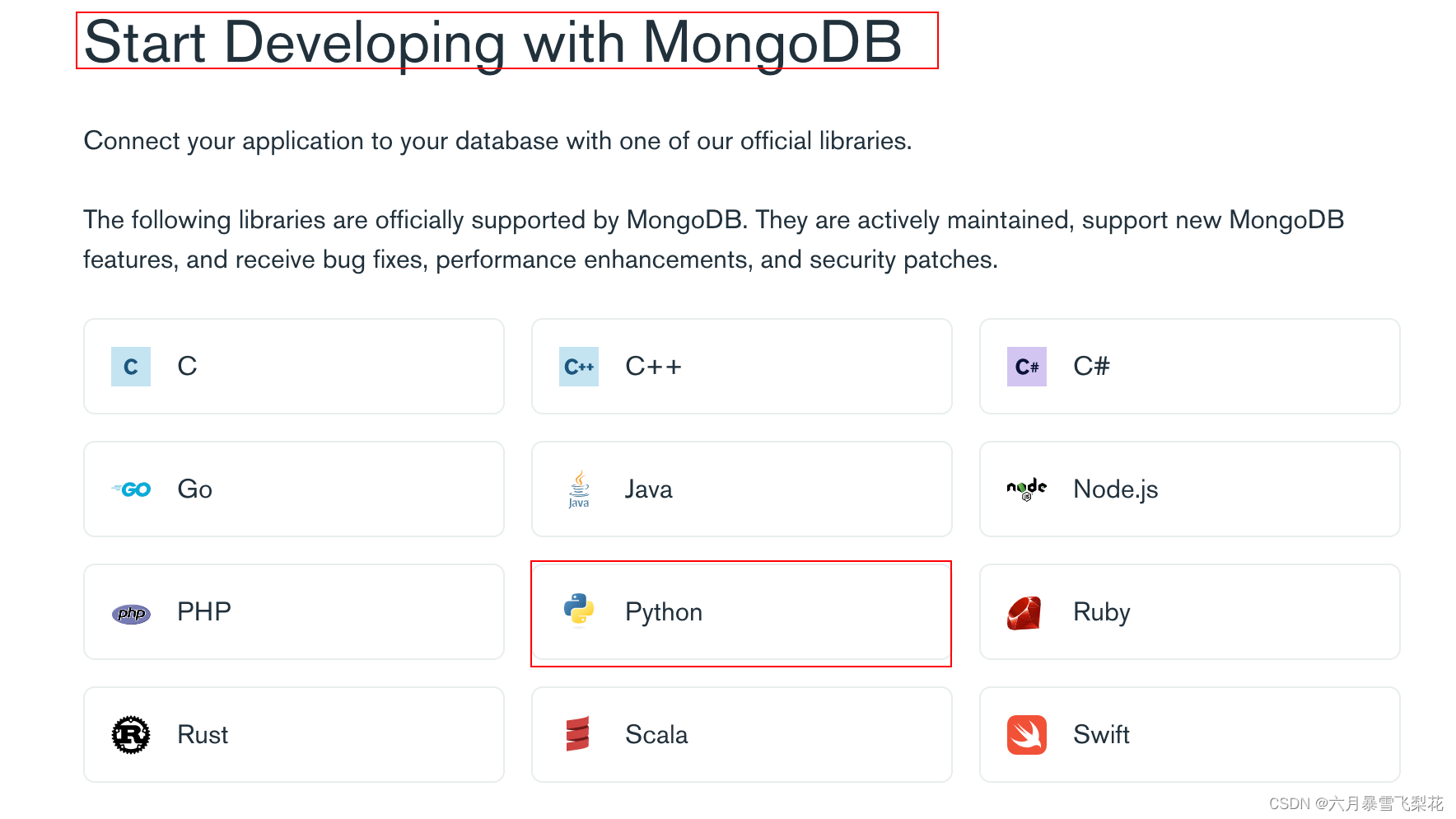Click the Ruby gem icon
The image size is (1456, 819).
point(1025,613)
